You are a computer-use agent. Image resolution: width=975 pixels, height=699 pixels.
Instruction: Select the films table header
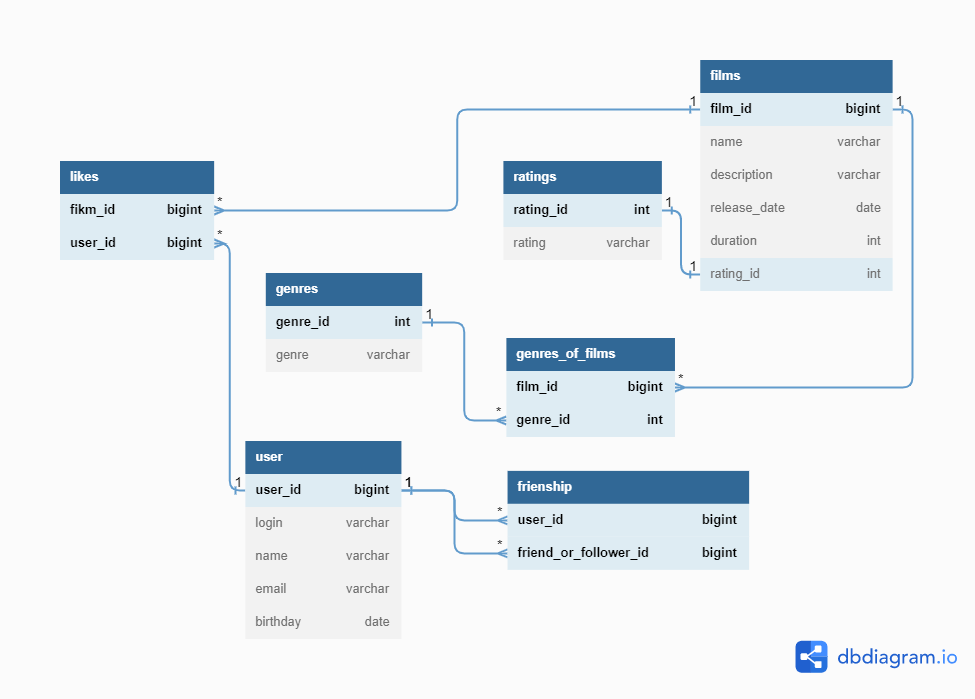point(795,76)
